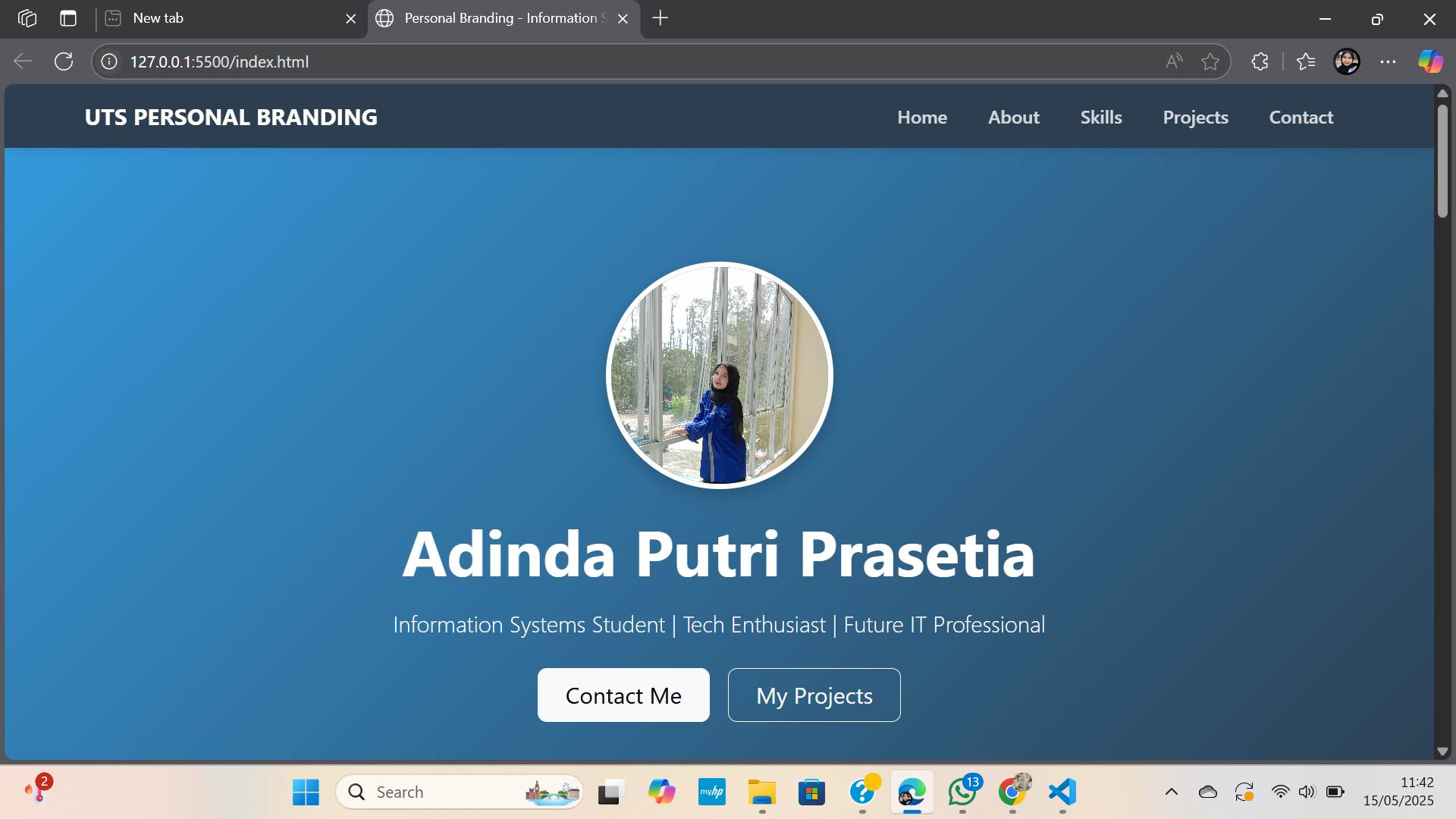Select Skills in the navigation bar
1456x819 pixels.
[x=1101, y=117]
